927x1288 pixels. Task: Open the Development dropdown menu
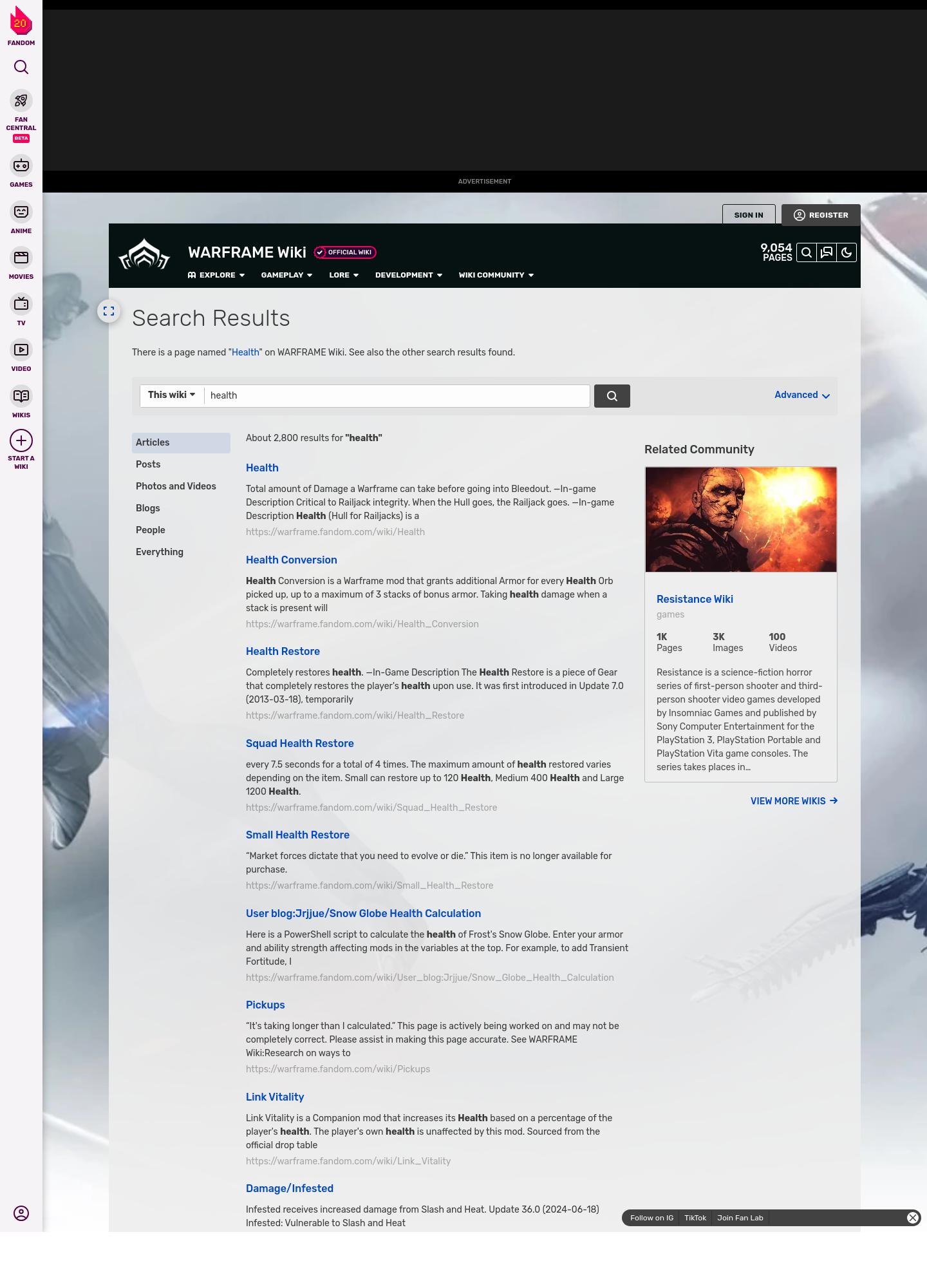tap(409, 275)
